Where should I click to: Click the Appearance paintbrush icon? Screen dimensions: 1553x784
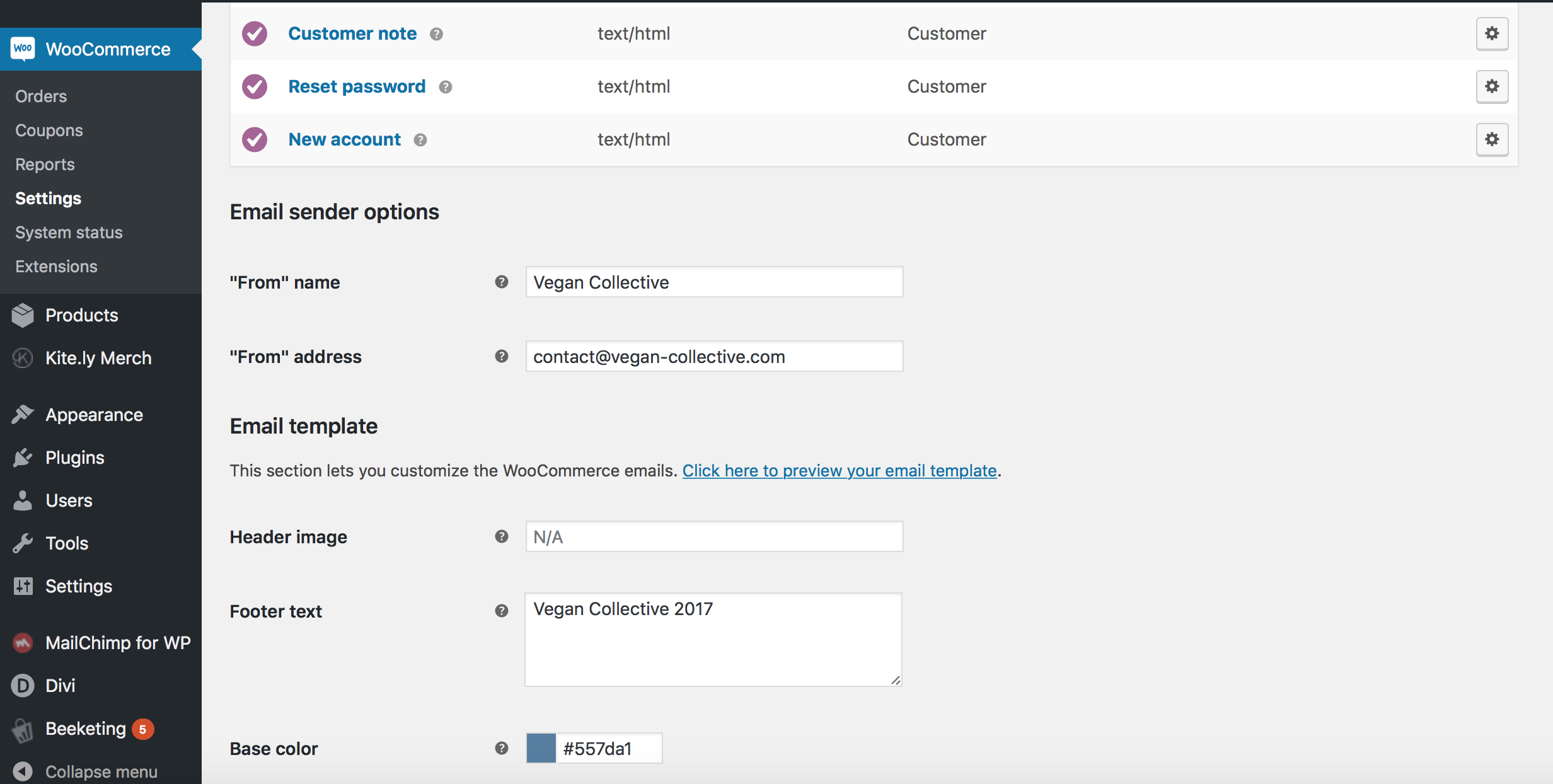click(23, 414)
